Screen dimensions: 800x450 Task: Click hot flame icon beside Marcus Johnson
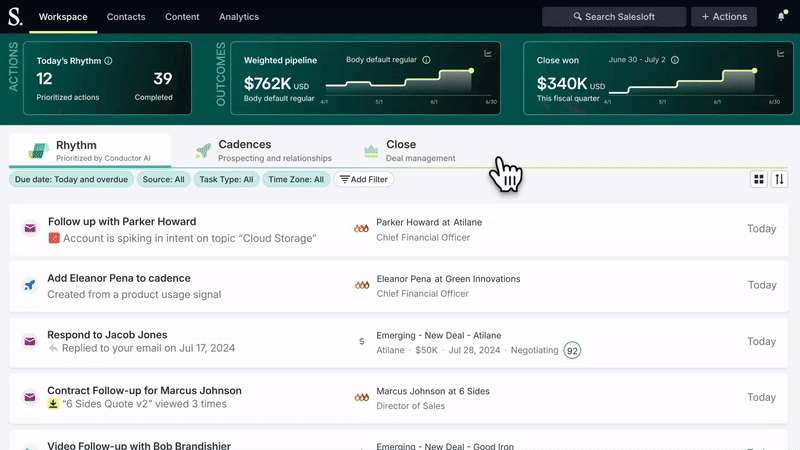pyautogui.click(x=362, y=397)
